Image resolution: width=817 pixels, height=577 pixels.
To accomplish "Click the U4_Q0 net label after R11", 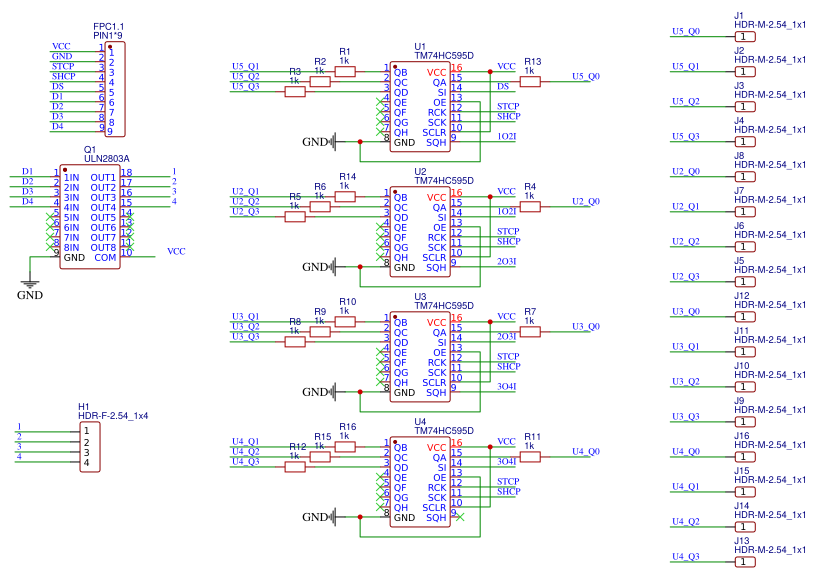I will pos(586,452).
